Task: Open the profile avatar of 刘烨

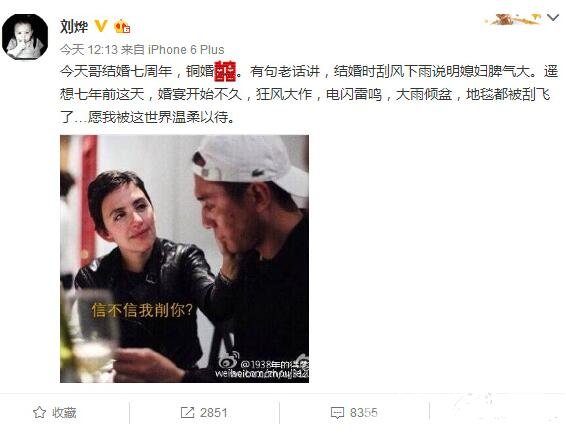Action: click(25, 37)
